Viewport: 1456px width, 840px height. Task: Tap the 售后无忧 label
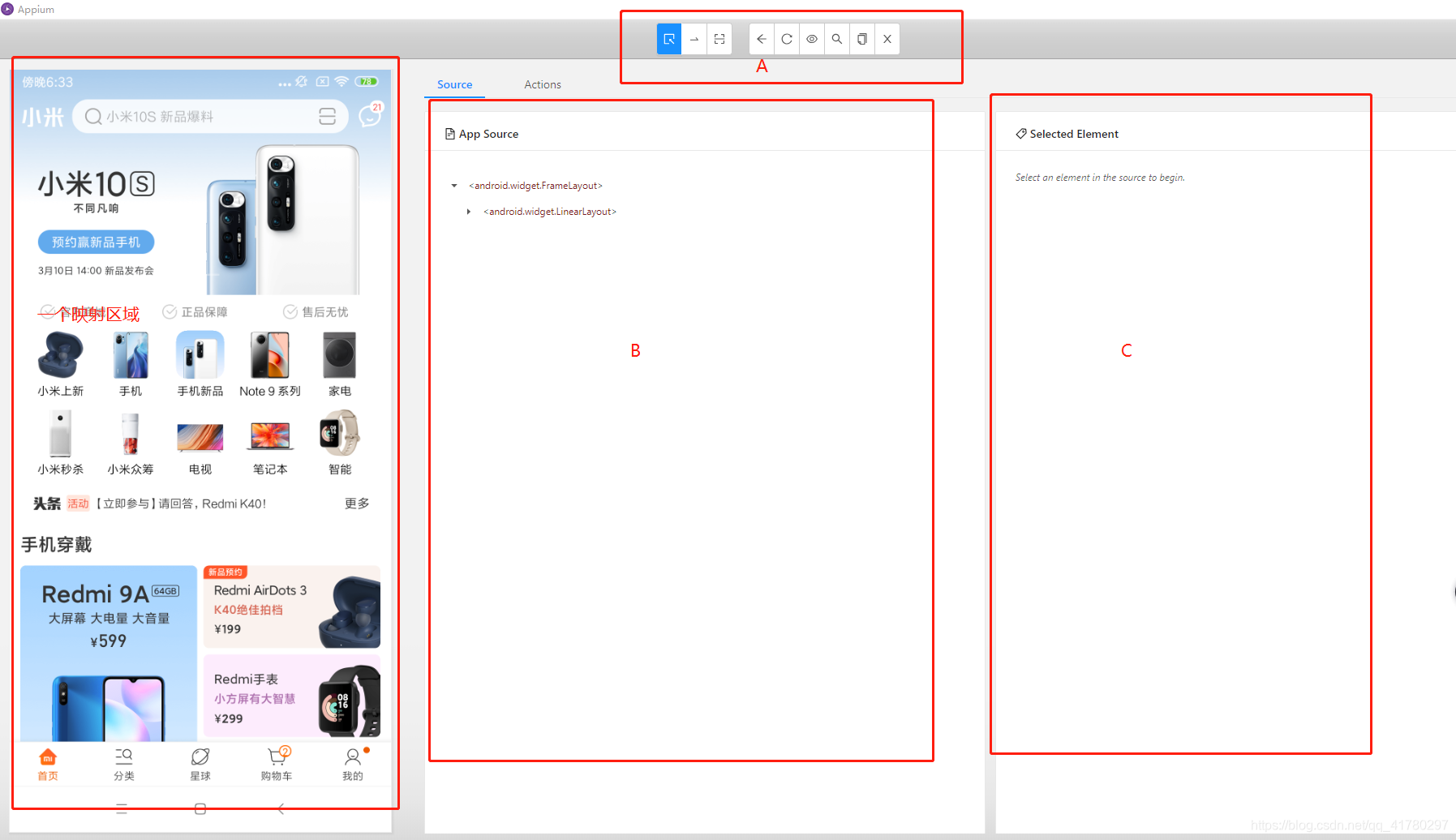click(316, 312)
